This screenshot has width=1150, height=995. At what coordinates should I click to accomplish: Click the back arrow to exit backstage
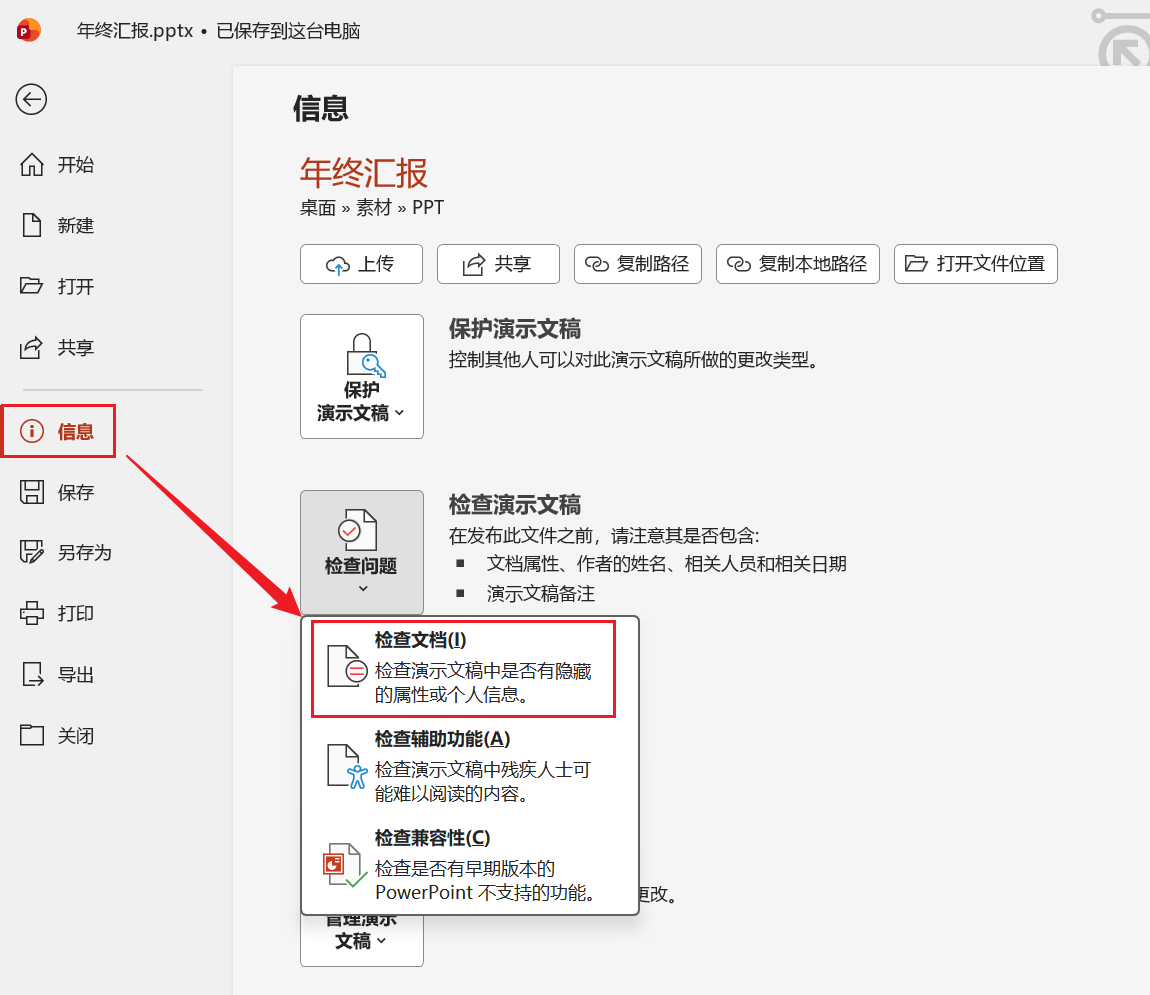pyautogui.click(x=31, y=100)
